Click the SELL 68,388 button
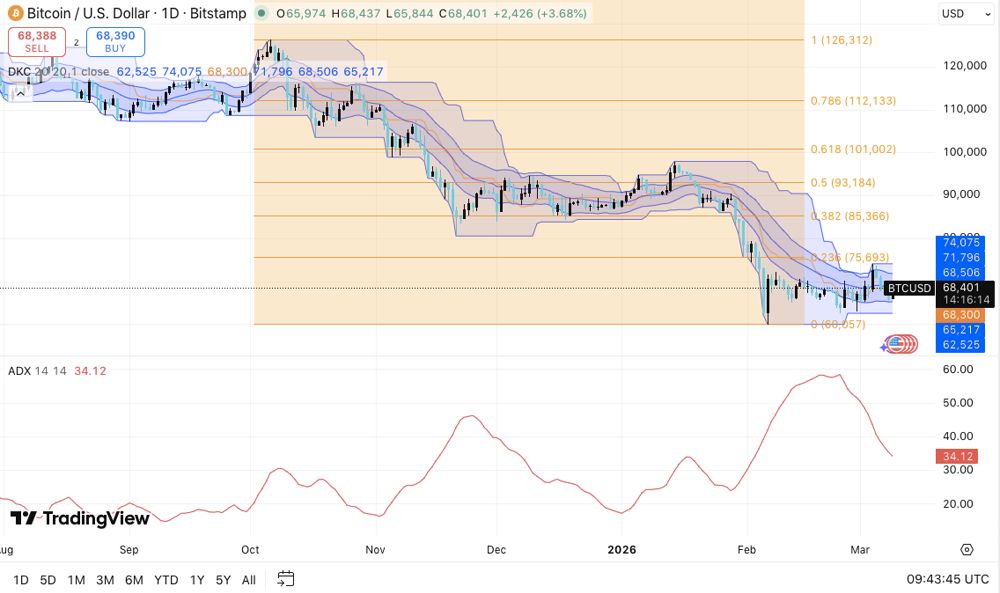 (35, 41)
